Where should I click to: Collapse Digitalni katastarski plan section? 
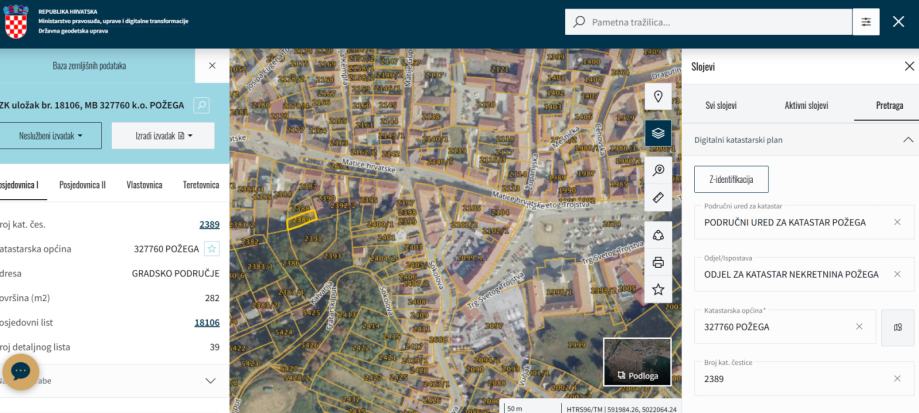908,139
